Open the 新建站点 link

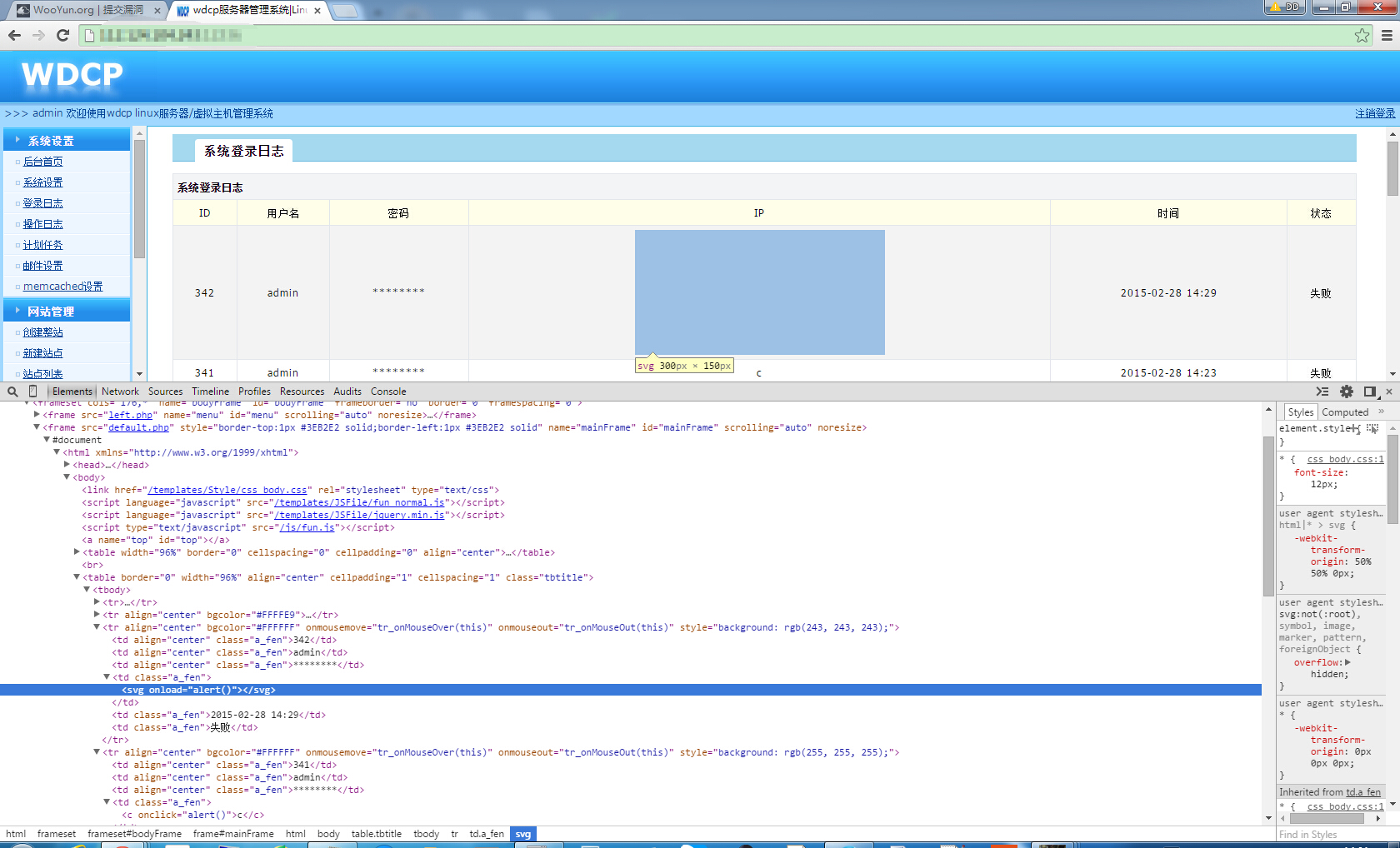coord(42,353)
